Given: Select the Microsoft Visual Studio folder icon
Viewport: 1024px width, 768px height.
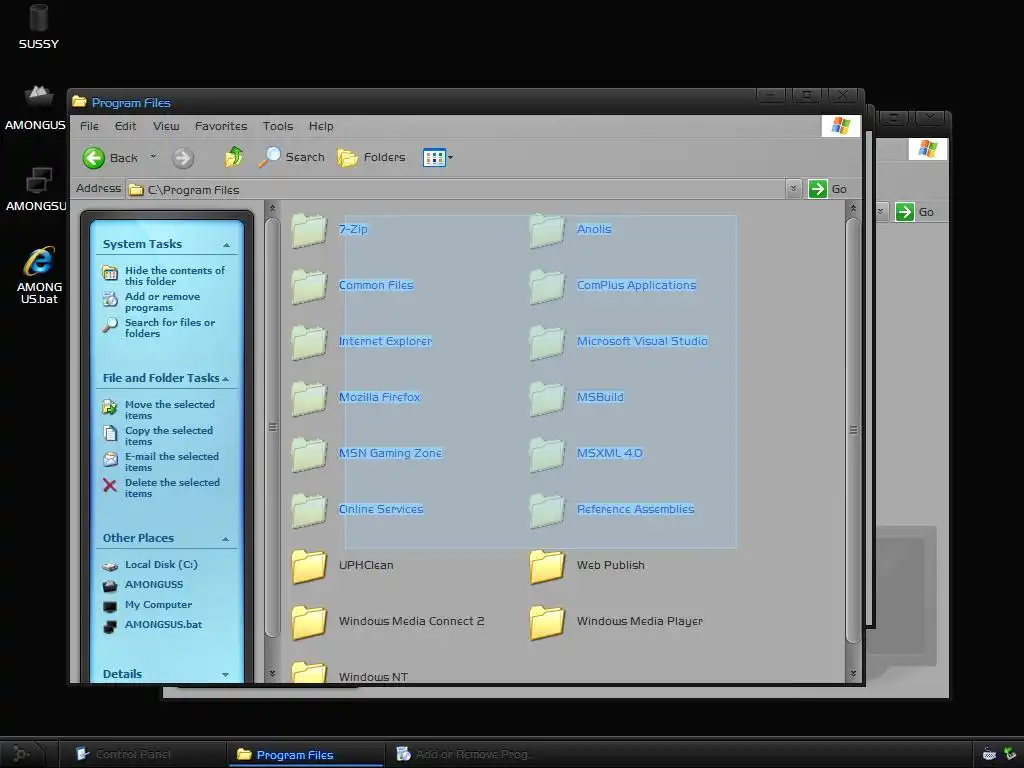Looking at the screenshot, I should (547, 342).
